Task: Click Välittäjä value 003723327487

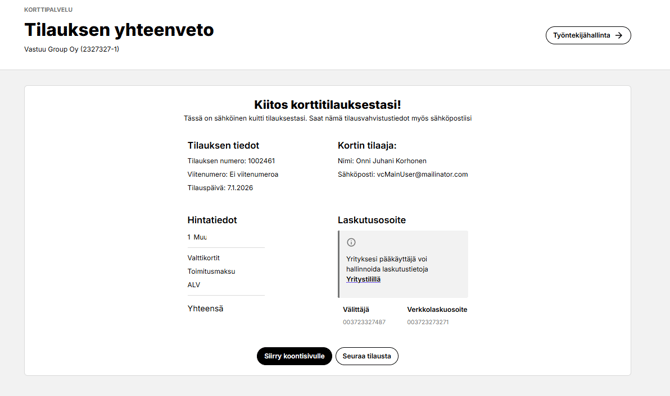Action: point(364,322)
